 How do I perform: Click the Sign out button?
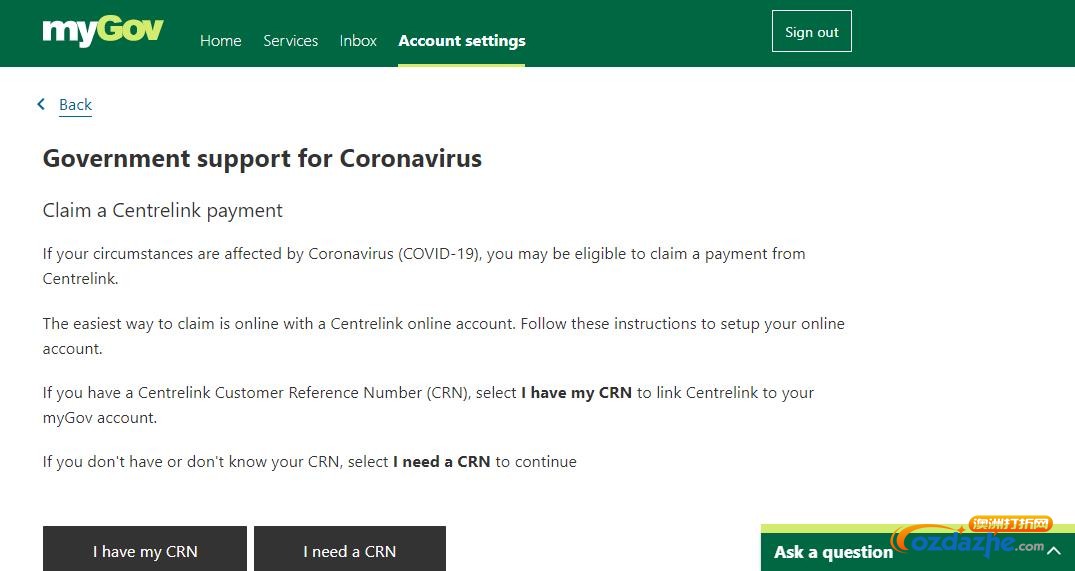(x=812, y=32)
